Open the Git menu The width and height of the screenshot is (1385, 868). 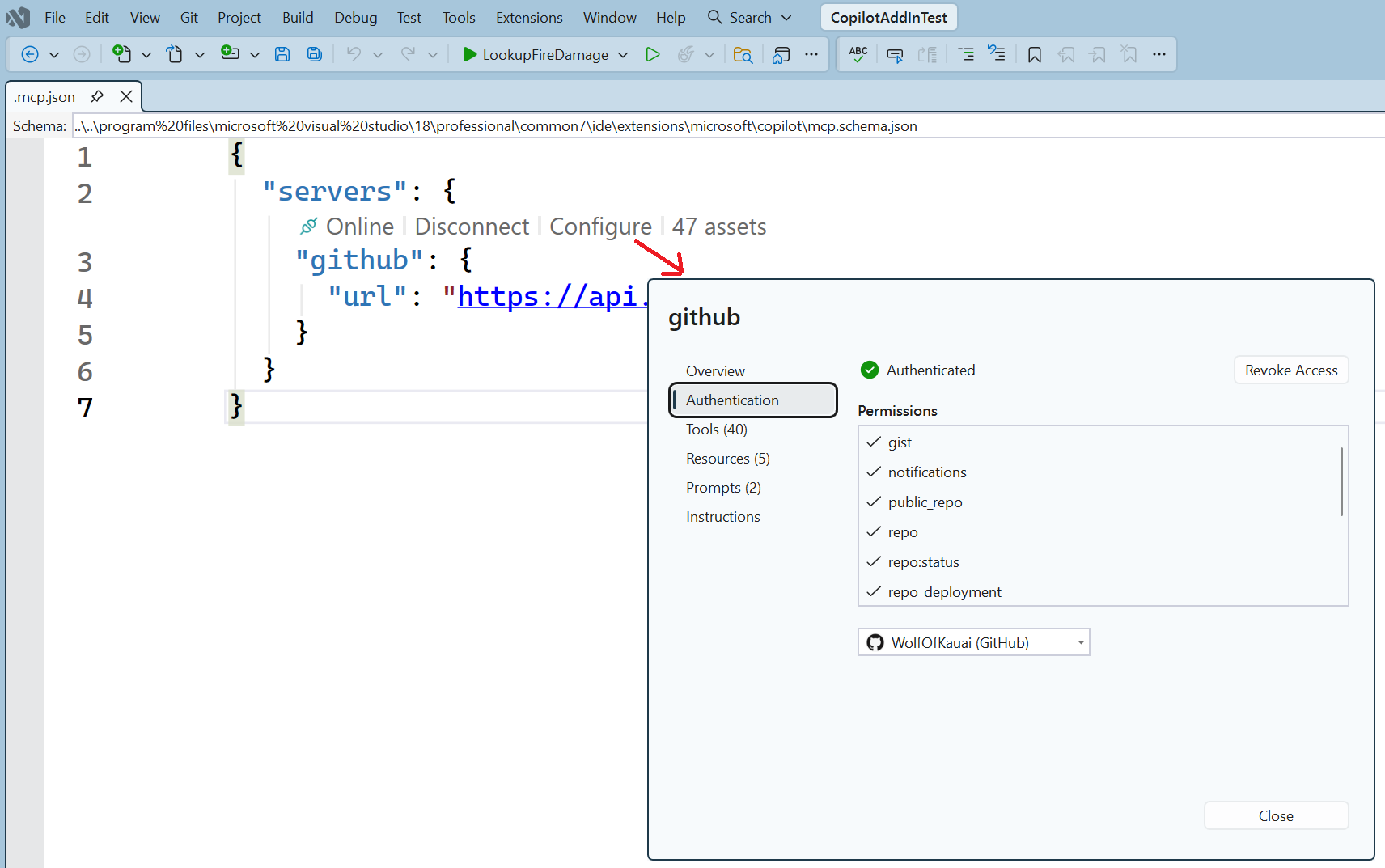click(189, 17)
